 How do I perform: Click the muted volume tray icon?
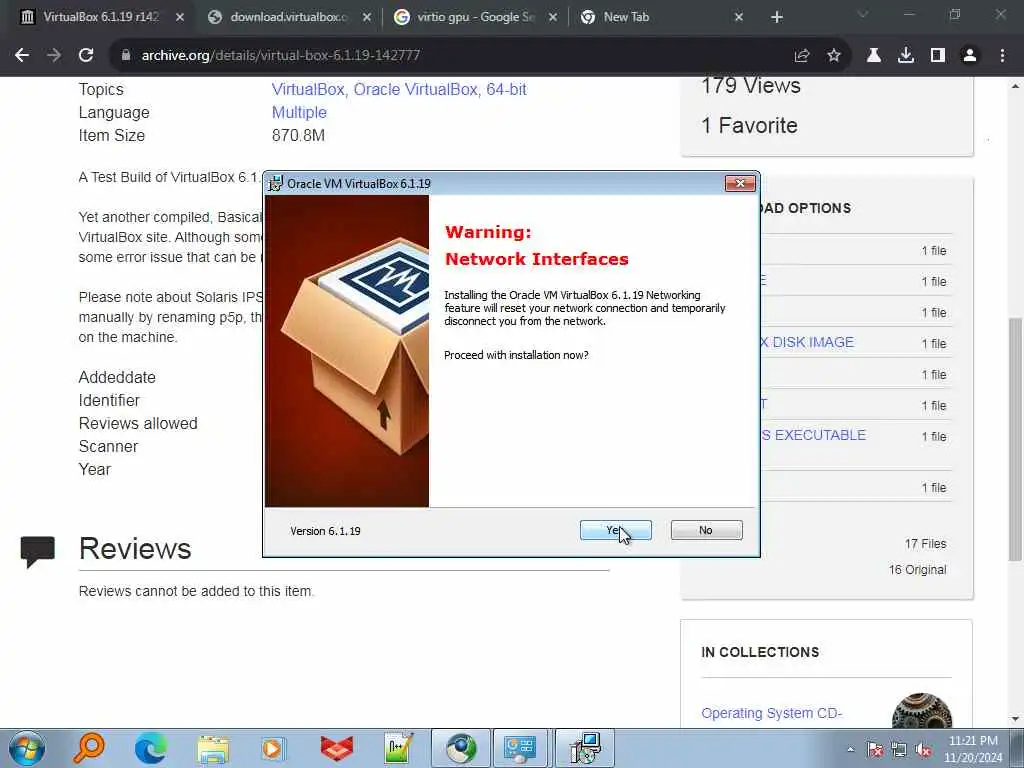(923, 750)
